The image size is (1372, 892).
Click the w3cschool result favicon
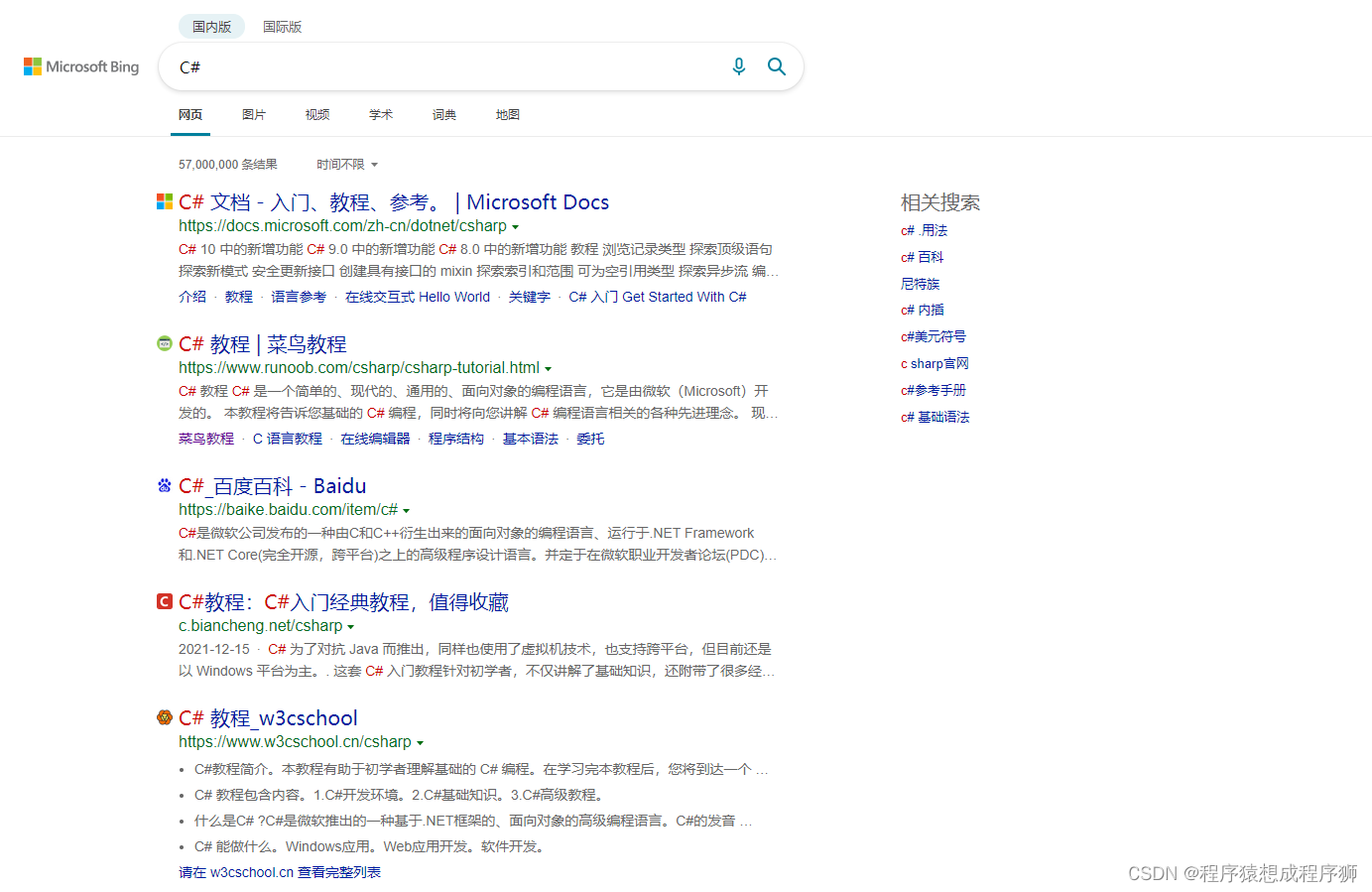[x=165, y=717]
